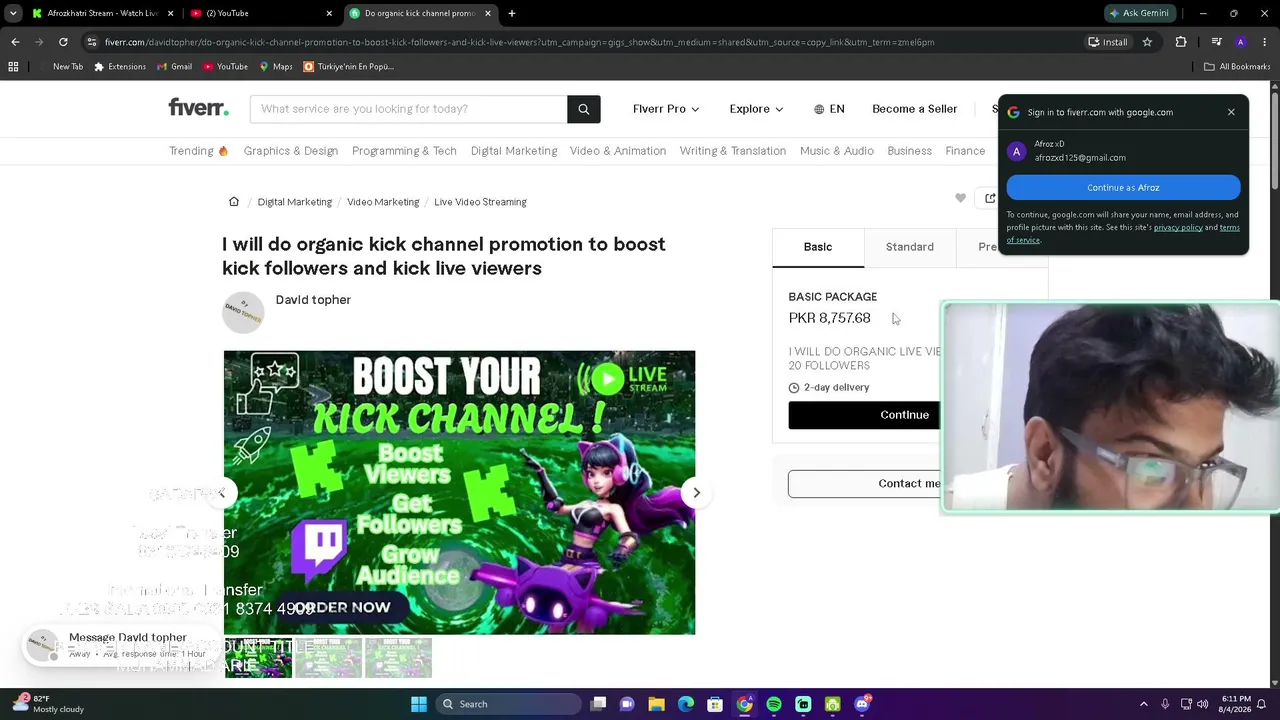Open the tab search dropdown arrow

coord(13,13)
